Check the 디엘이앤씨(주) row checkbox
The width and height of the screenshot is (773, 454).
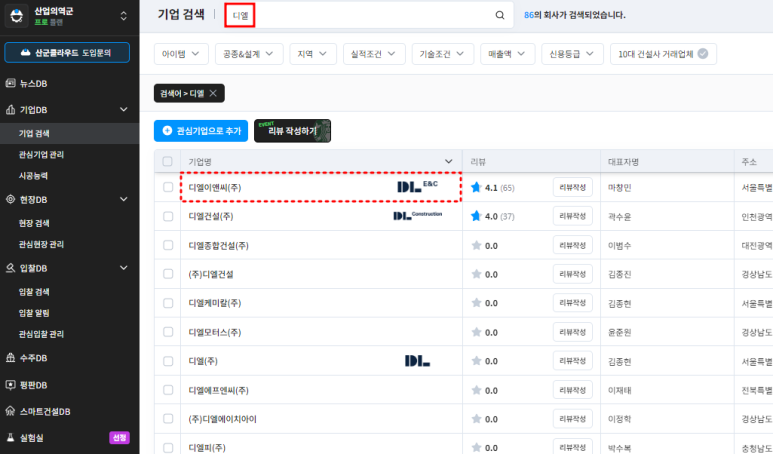168,187
